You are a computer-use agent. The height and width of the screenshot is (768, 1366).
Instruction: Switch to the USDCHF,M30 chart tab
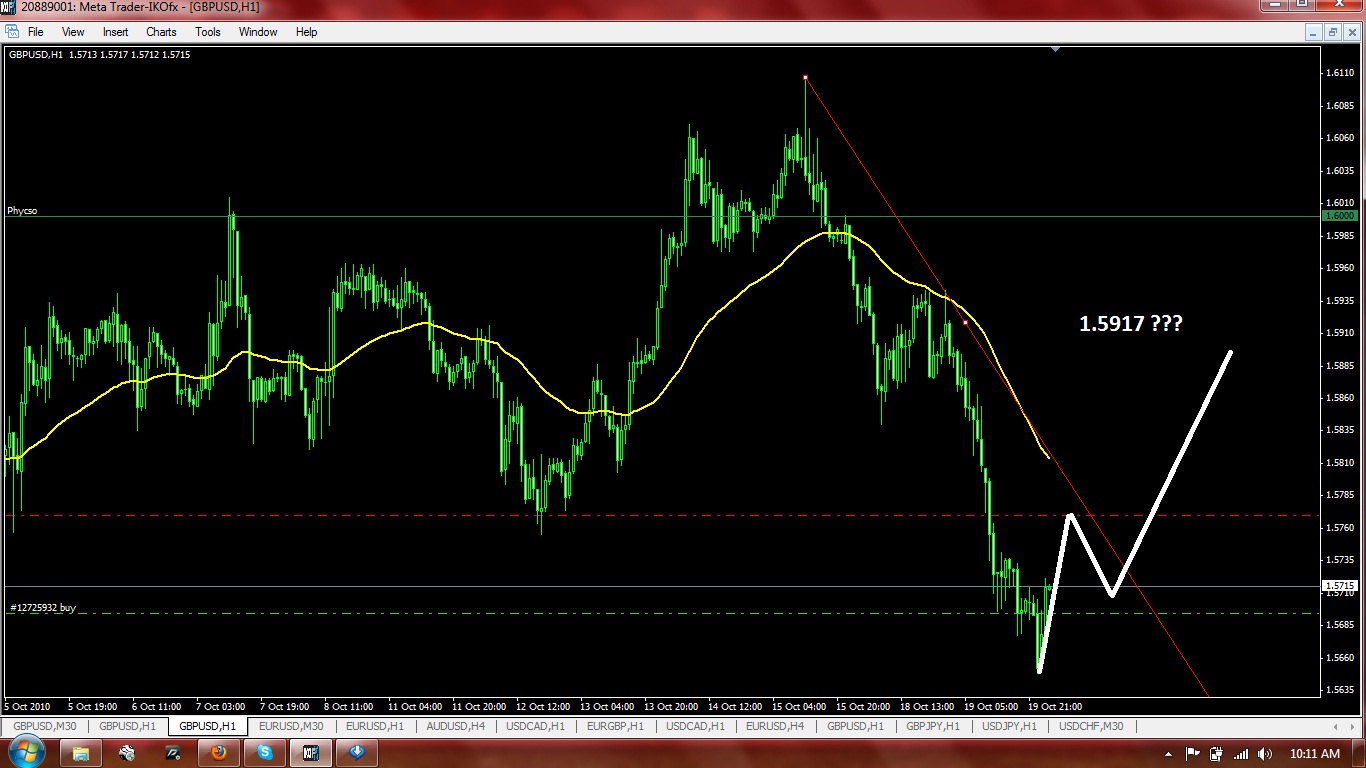[x=1091, y=726]
